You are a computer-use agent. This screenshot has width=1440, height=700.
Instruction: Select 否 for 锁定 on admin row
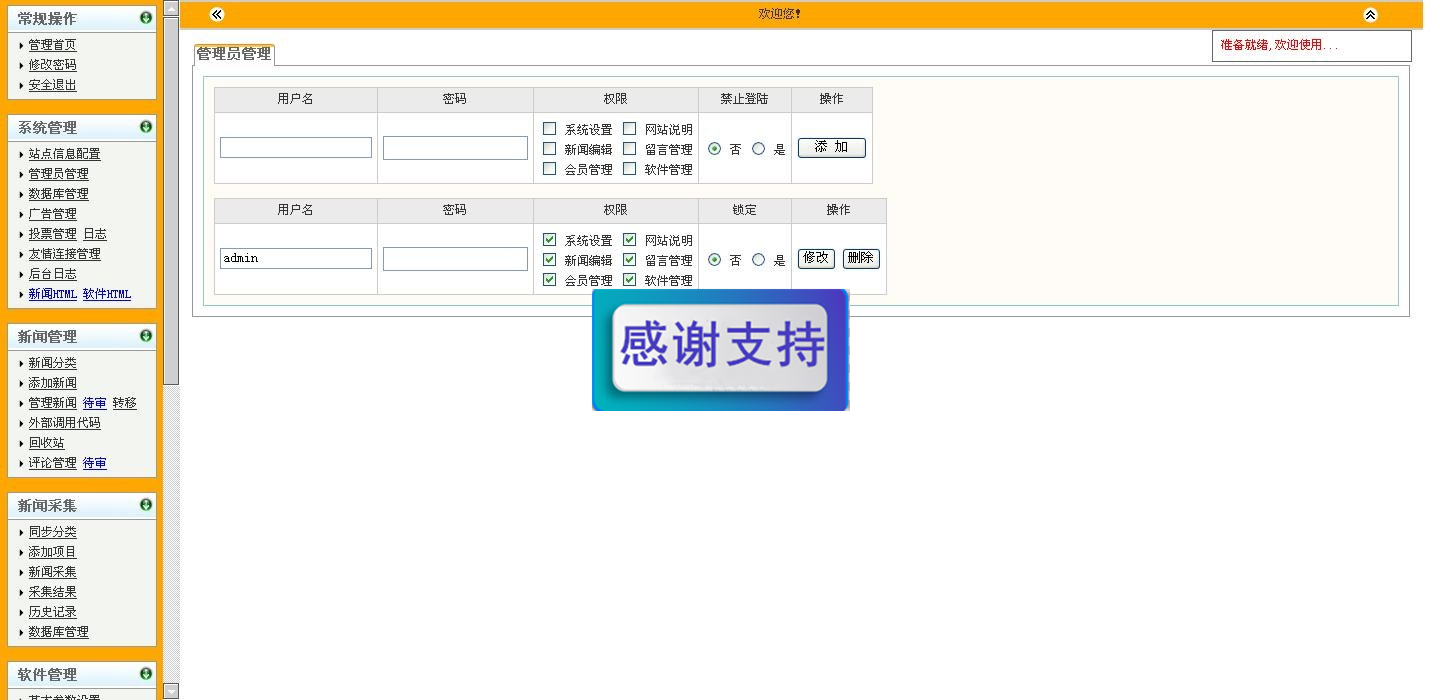pyautogui.click(x=714, y=260)
